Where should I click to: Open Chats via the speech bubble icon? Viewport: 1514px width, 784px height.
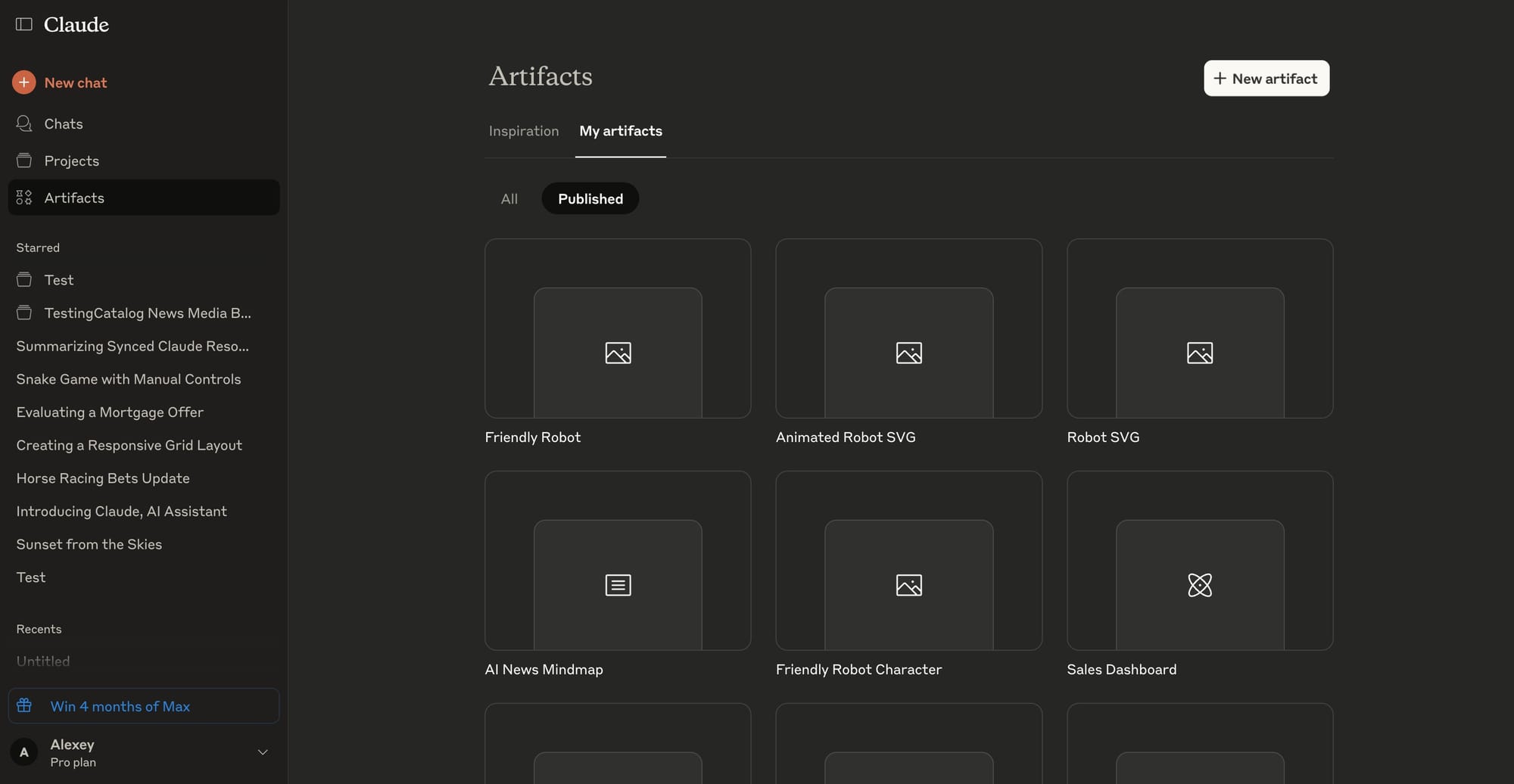point(24,123)
